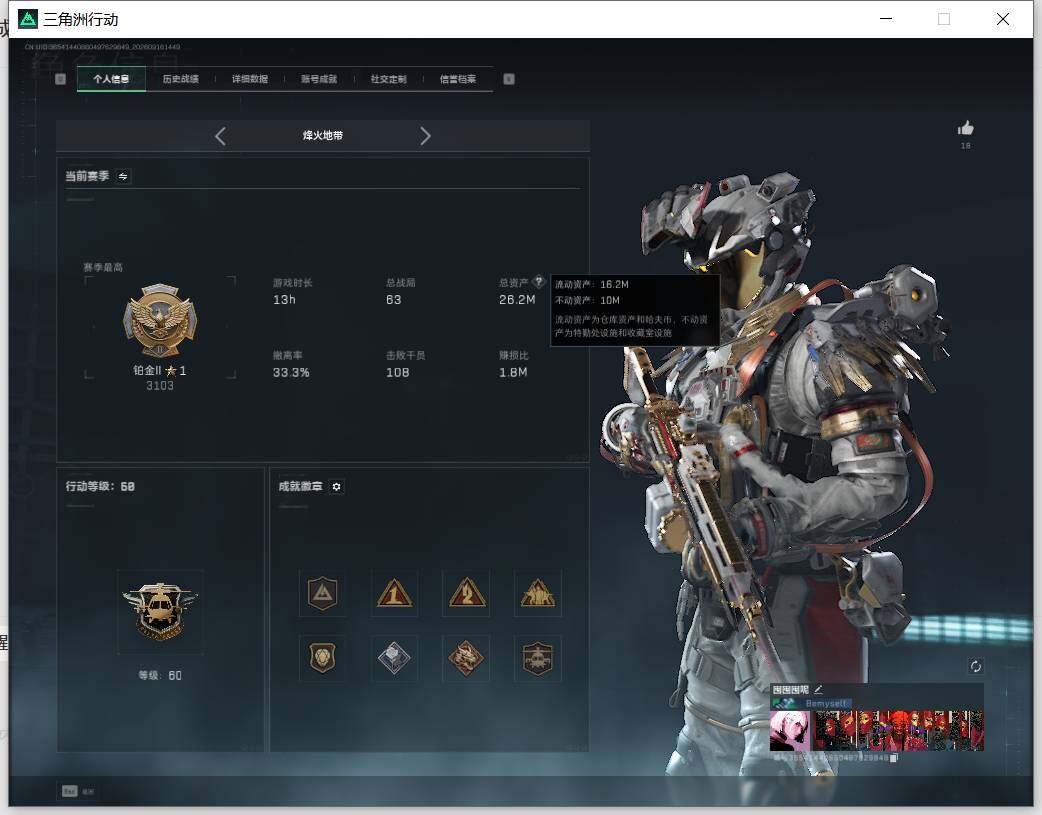
Task: Switch to the 历史战绩 tab
Action: coord(181,79)
